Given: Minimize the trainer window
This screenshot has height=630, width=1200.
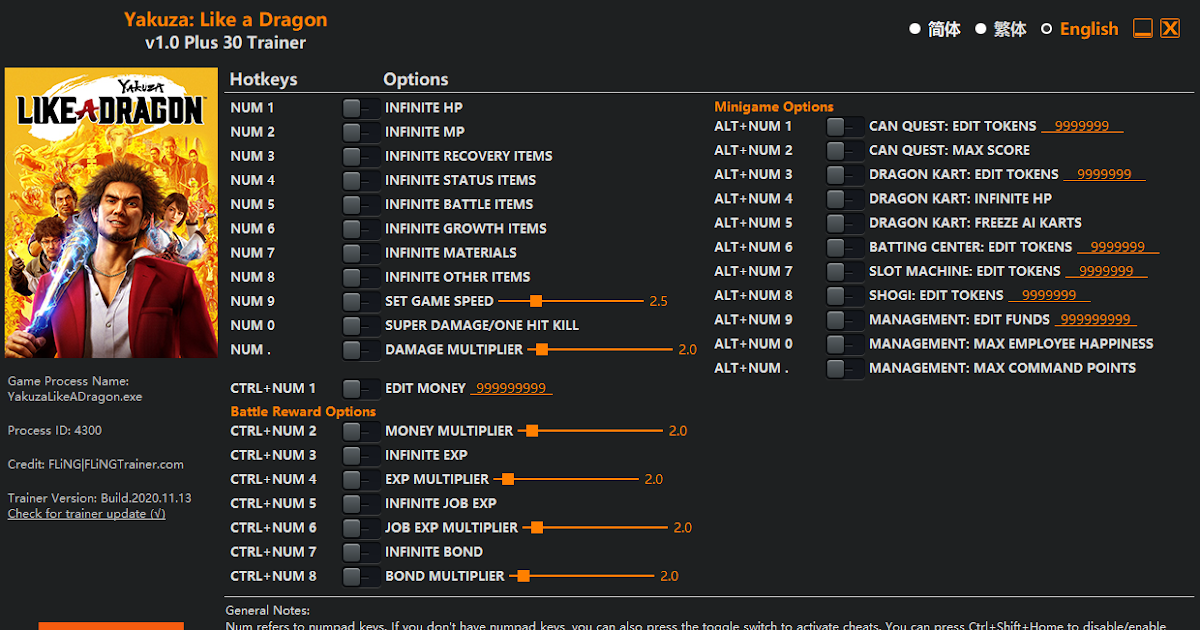Looking at the screenshot, I should pos(1143,28).
